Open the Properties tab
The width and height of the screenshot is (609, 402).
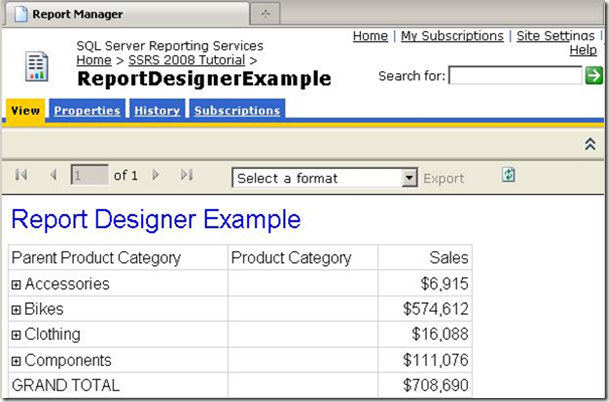(87, 111)
